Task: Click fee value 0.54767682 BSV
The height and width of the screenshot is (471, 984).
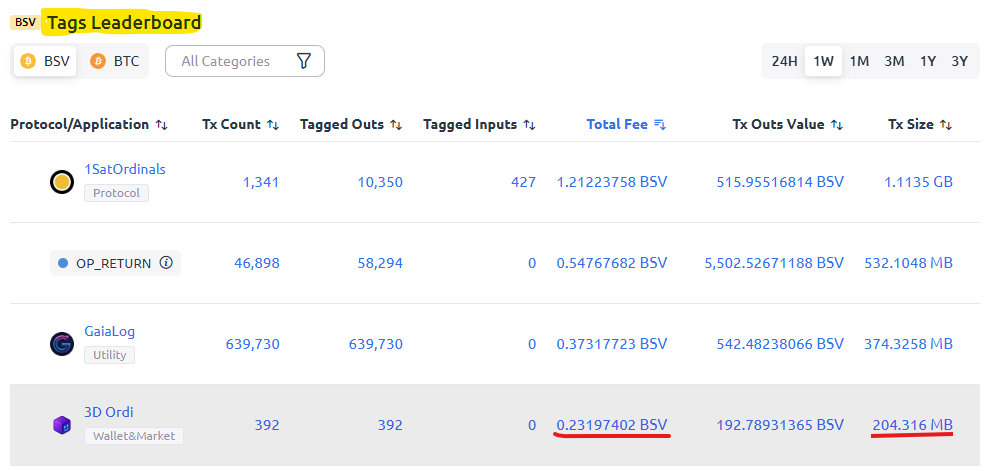Action: 612,263
